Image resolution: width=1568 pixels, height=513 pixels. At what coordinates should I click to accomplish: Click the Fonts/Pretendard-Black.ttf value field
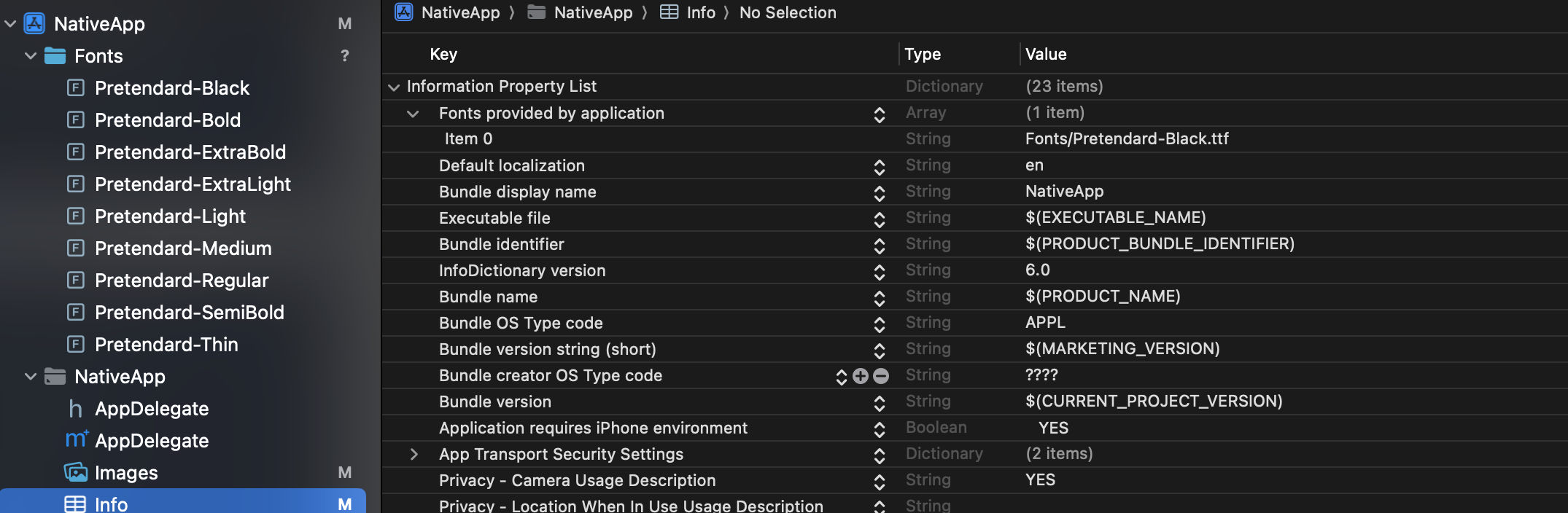1127,138
